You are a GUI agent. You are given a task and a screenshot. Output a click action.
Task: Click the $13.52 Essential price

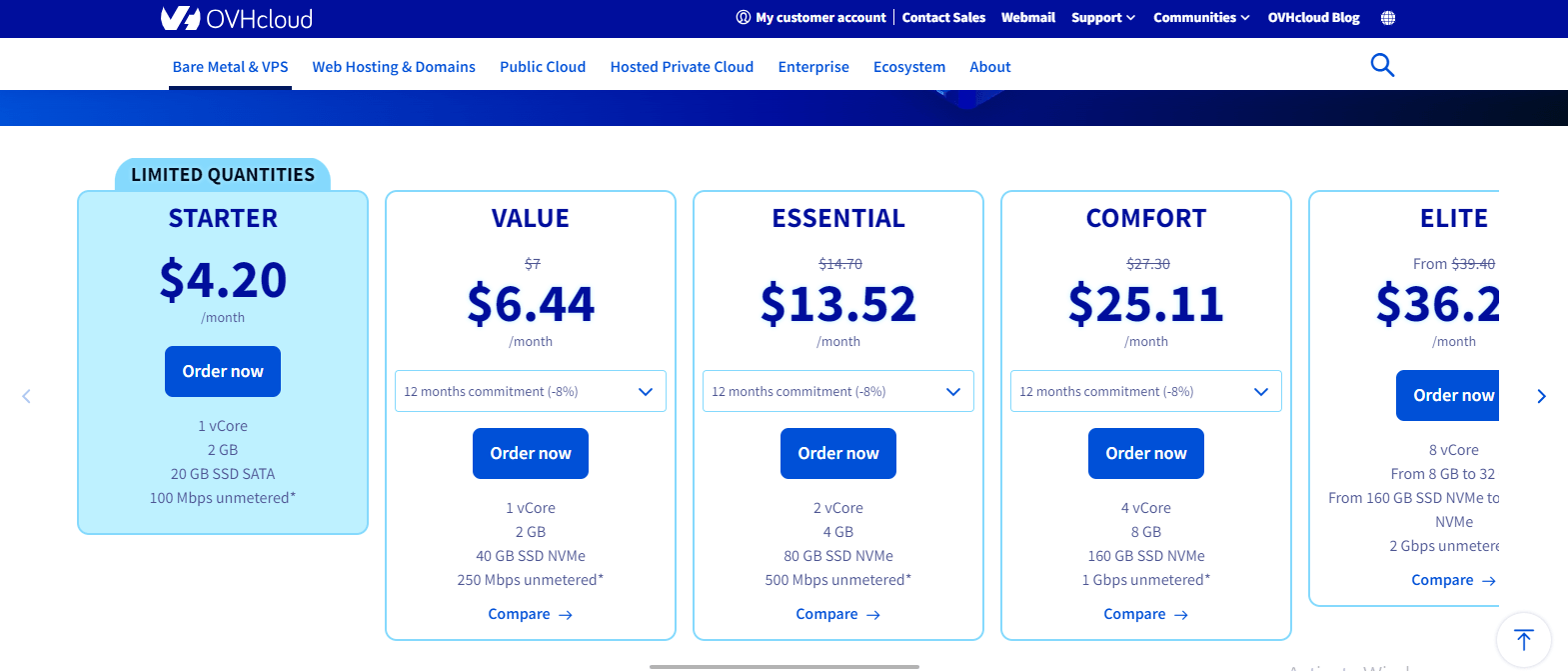click(x=838, y=303)
